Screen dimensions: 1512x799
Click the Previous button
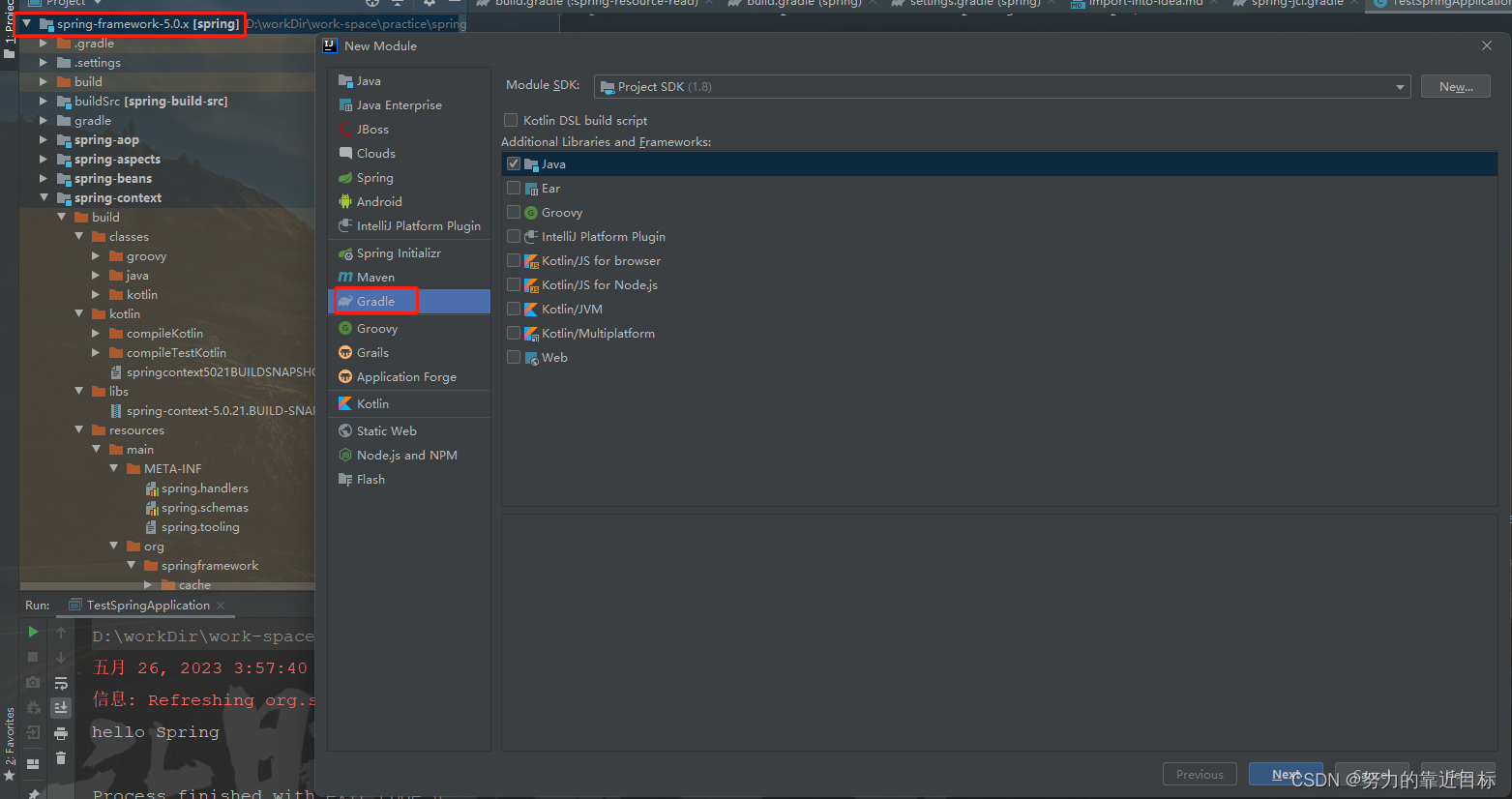(1200, 774)
